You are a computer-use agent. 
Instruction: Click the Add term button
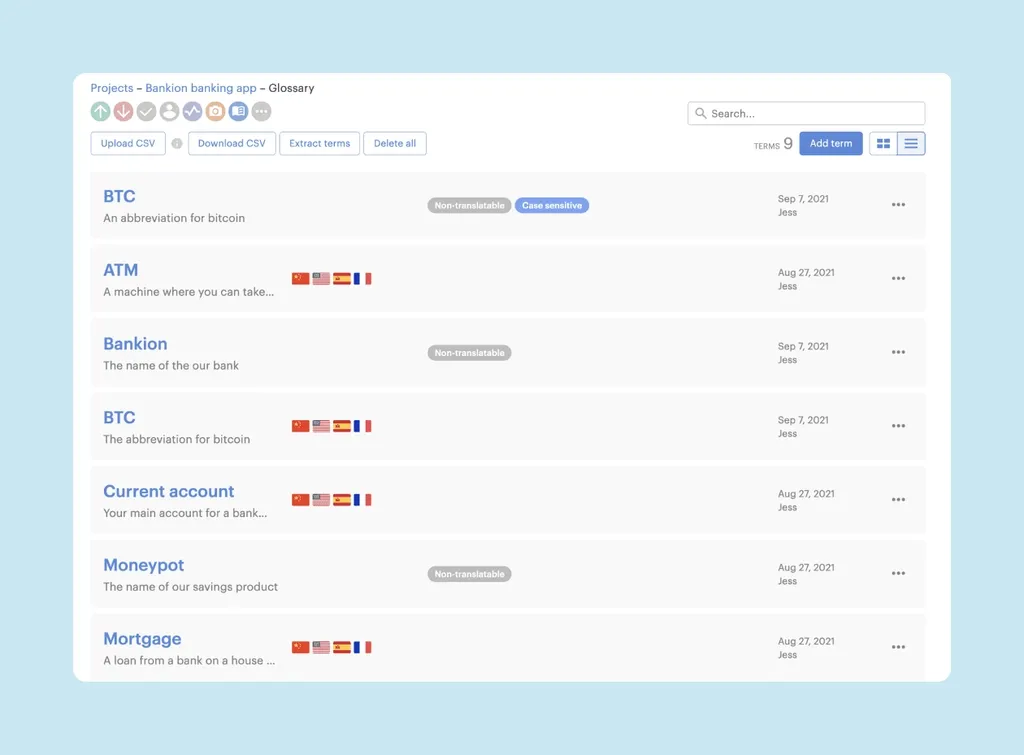pyautogui.click(x=830, y=144)
